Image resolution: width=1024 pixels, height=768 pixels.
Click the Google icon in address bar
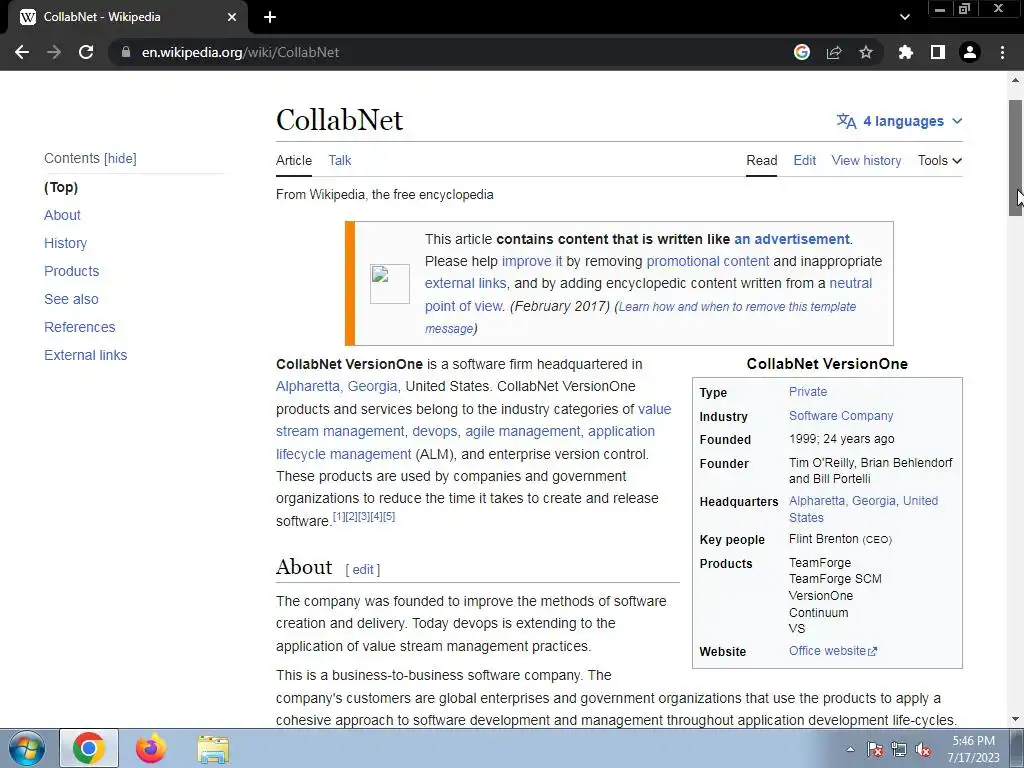(802, 52)
